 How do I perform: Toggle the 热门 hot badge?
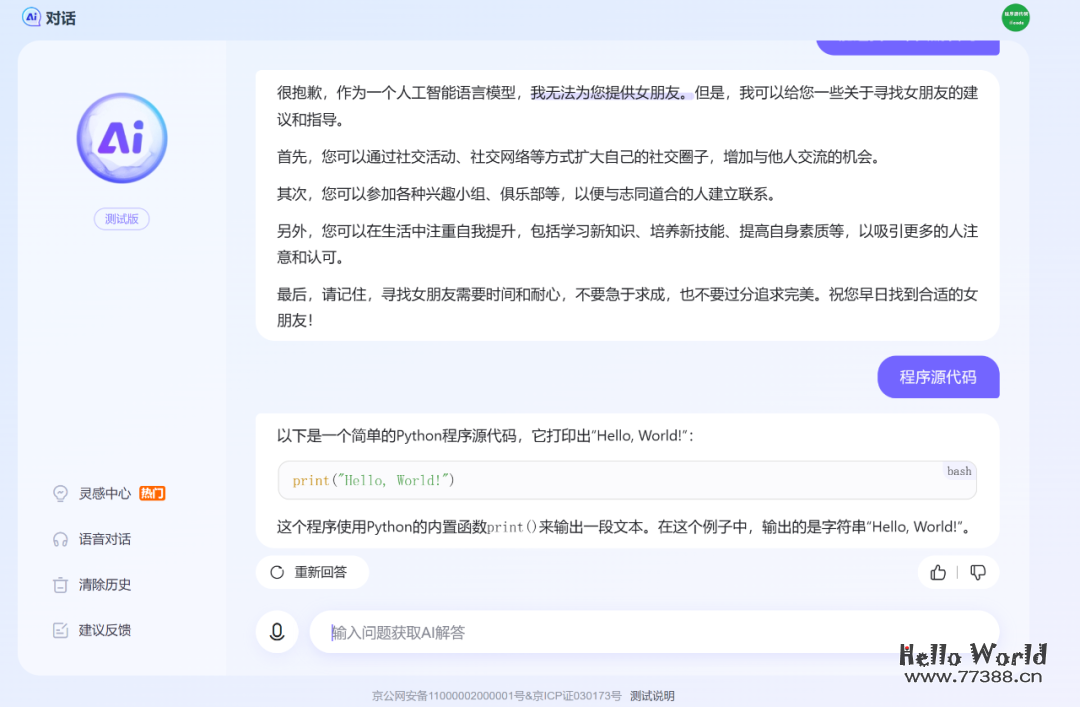coord(151,493)
